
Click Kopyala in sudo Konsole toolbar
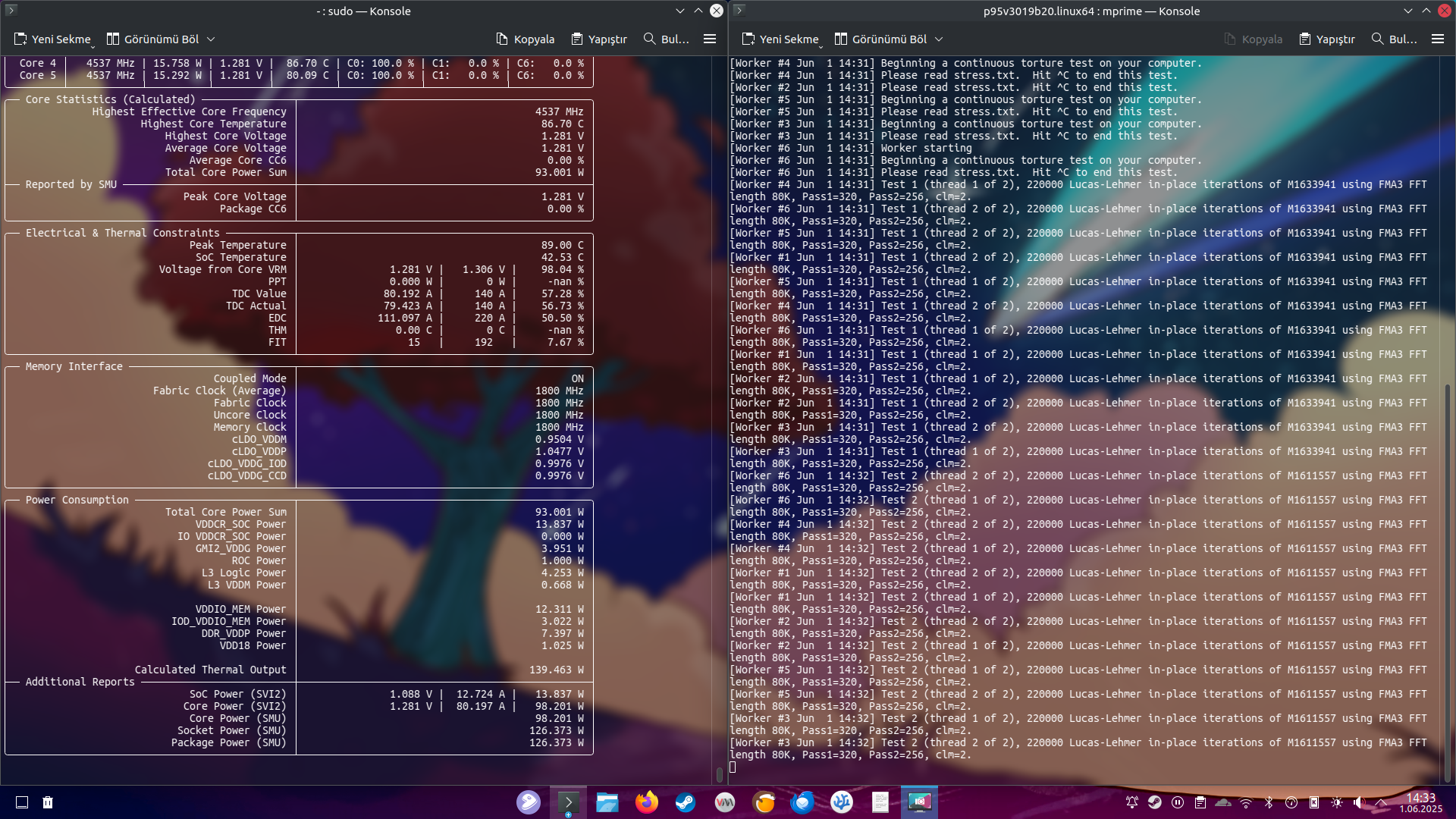coord(526,39)
